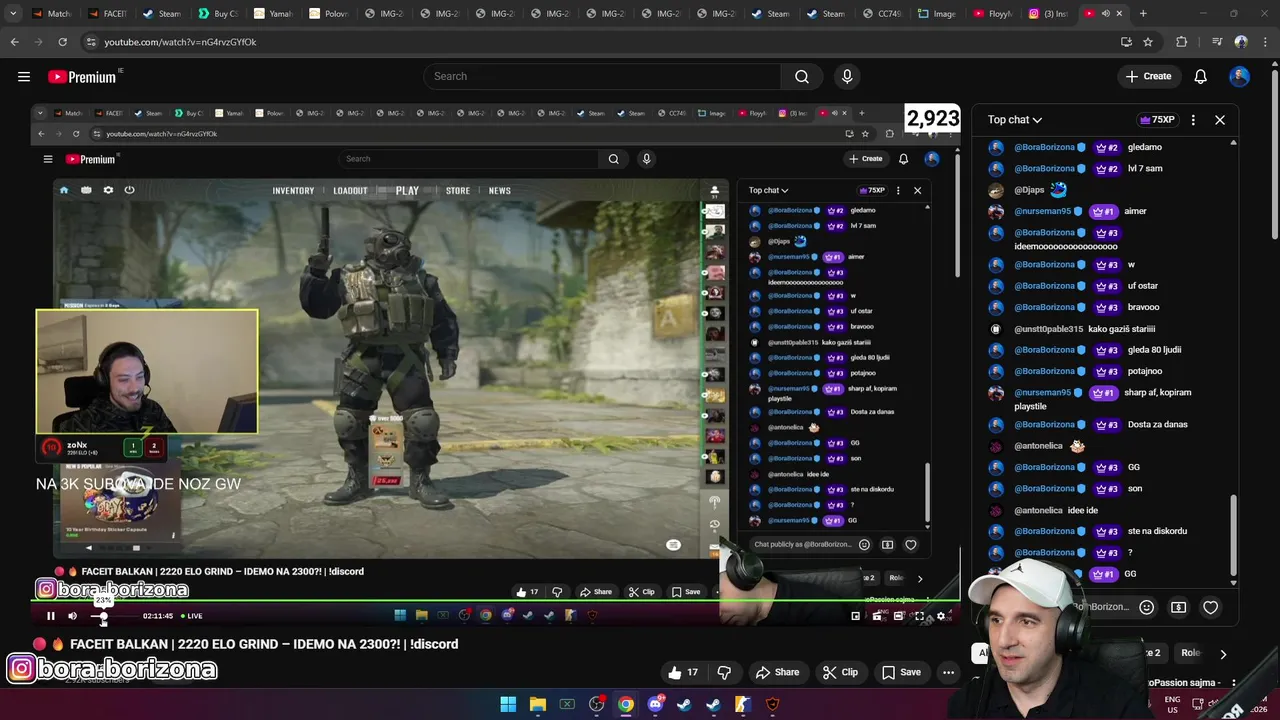Open options for the sajma chat message

[1234, 683]
